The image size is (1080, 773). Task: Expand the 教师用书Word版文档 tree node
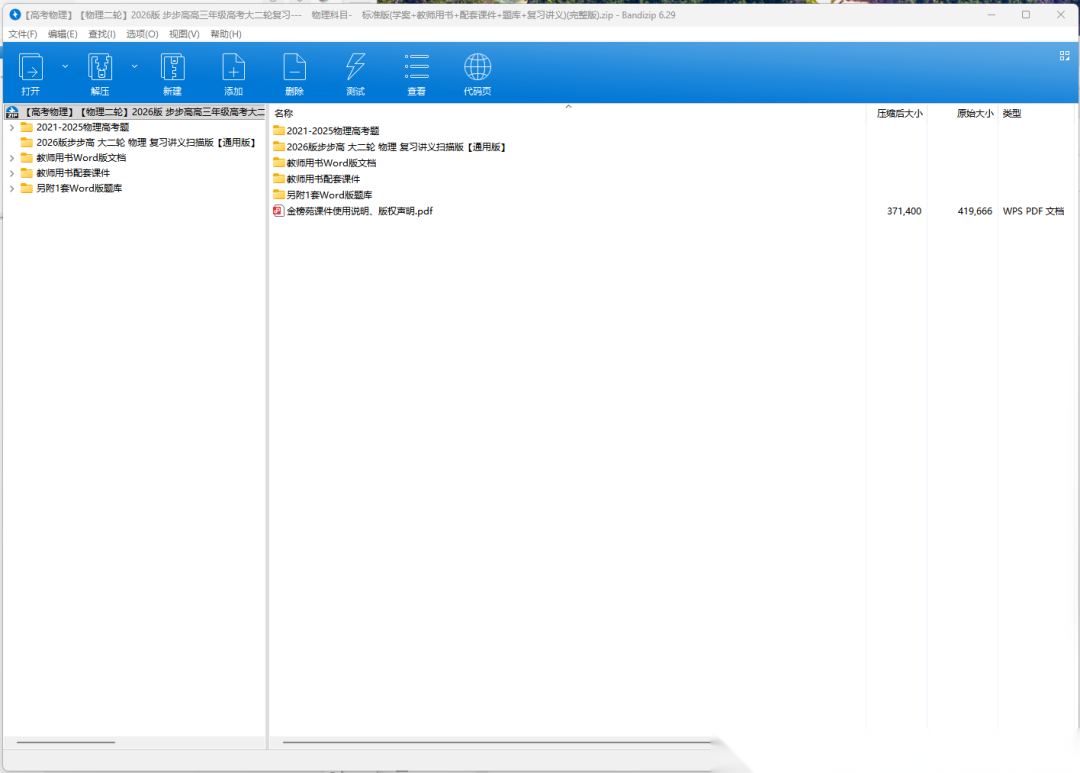12,158
